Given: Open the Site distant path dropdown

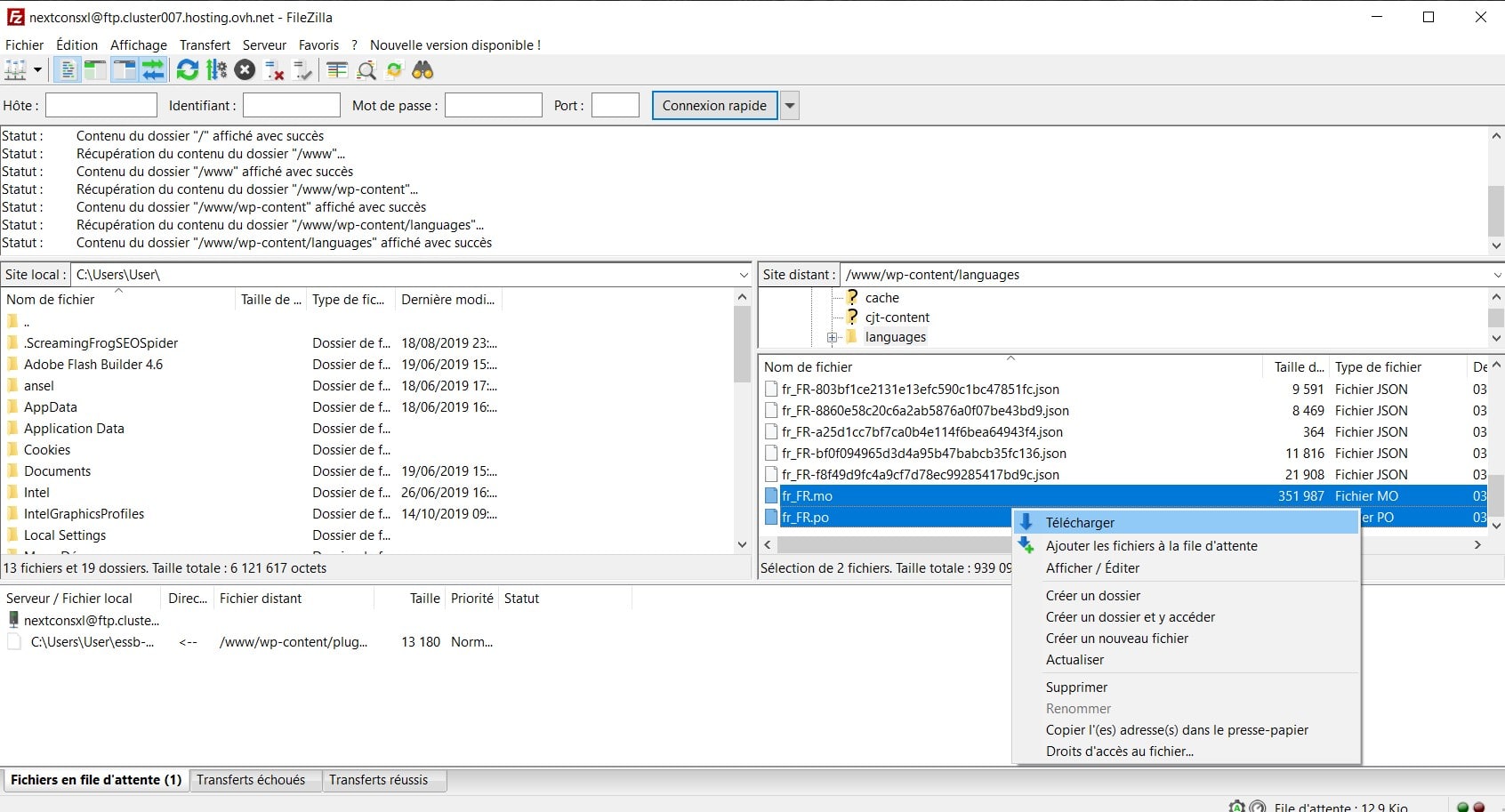Looking at the screenshot, I should pyautogui.click(x=1496, y=275).
